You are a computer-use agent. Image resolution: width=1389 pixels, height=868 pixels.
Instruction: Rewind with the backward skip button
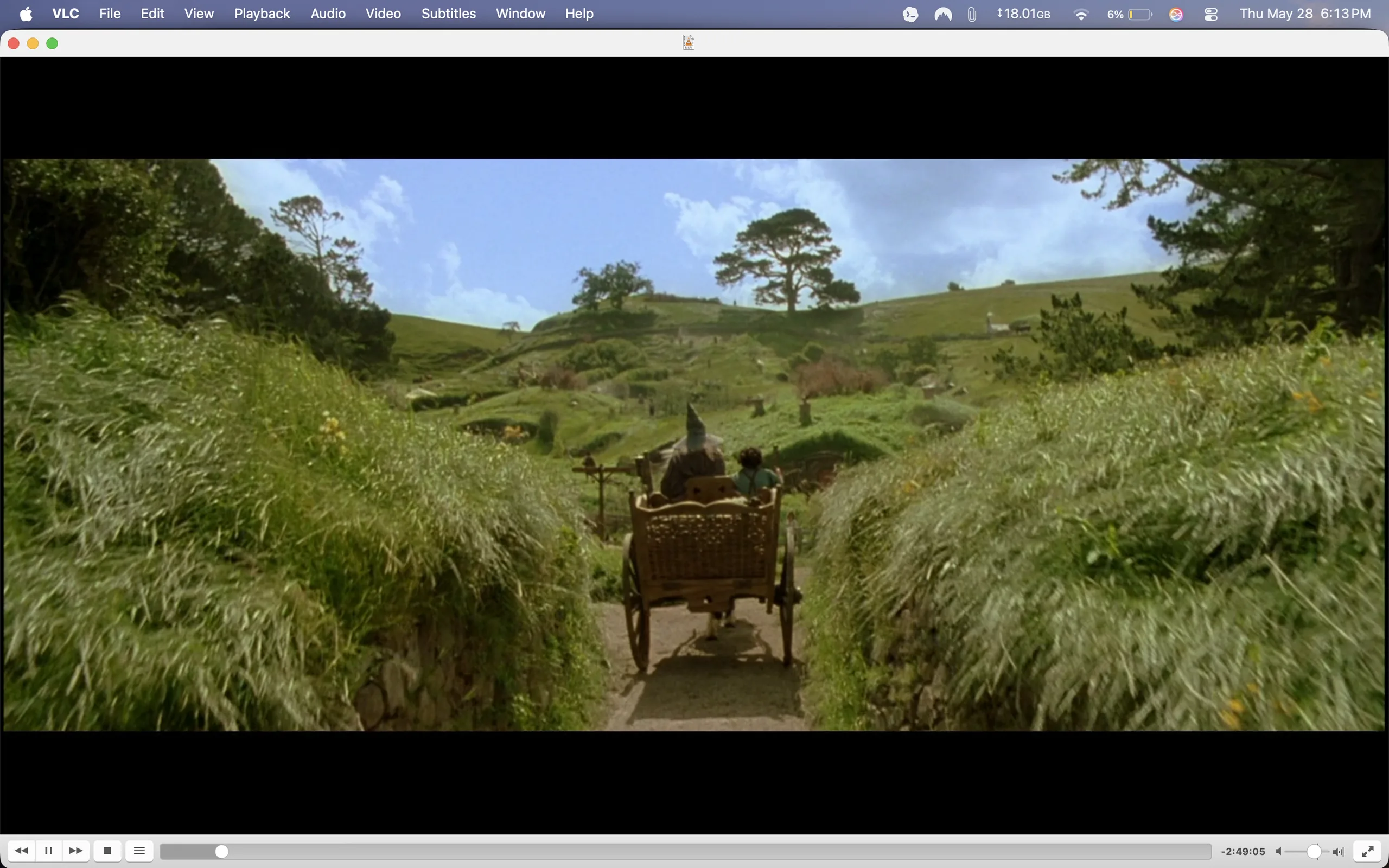point(21,851)
